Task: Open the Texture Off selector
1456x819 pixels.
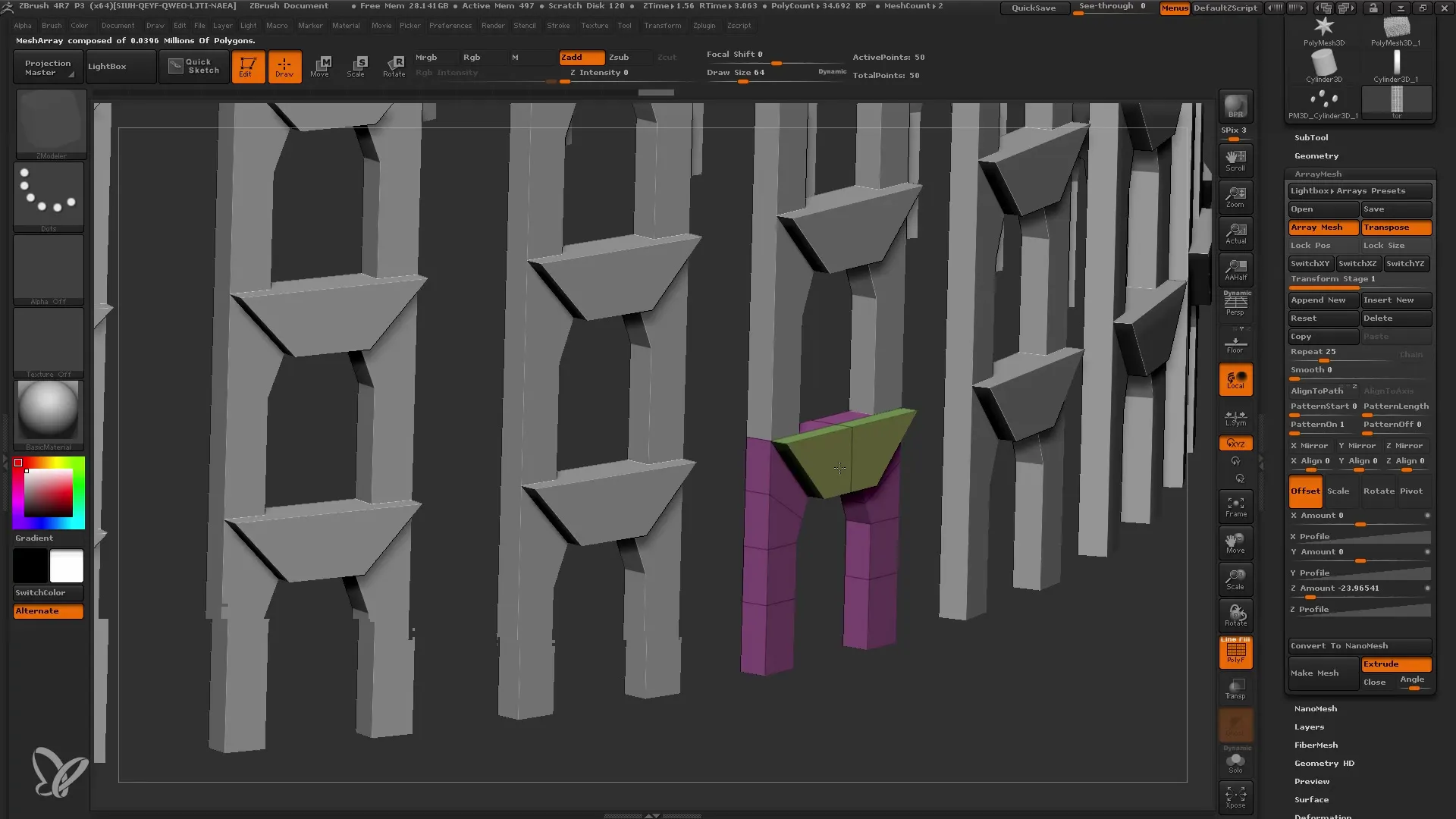Action: coord(49,343)
